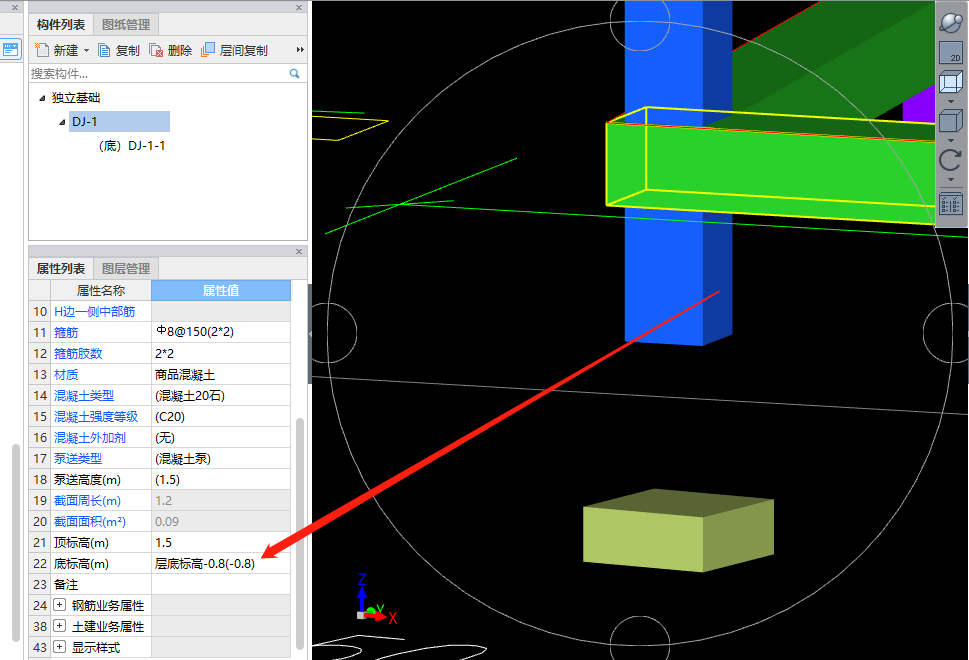Switch to 2D view icon
This screenshot has height=660, width=969.
click(x=951, y=53)
